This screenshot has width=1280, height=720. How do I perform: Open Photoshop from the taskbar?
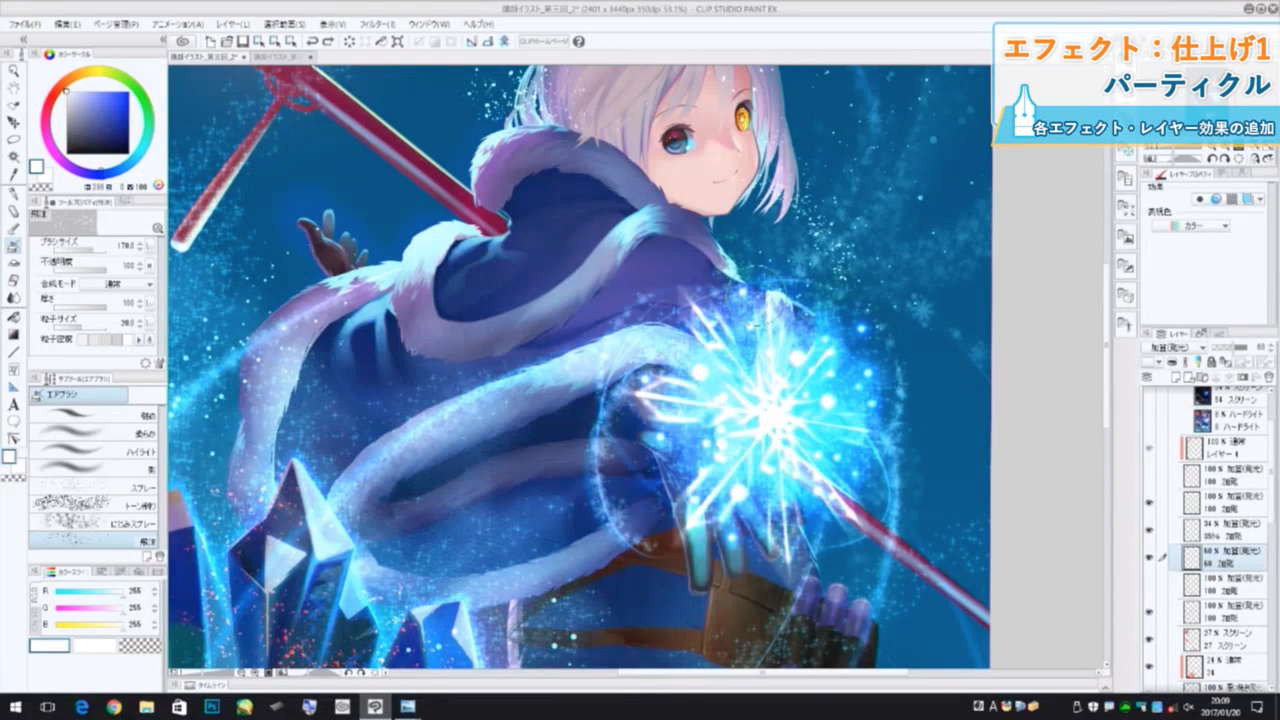pos(212,707)
